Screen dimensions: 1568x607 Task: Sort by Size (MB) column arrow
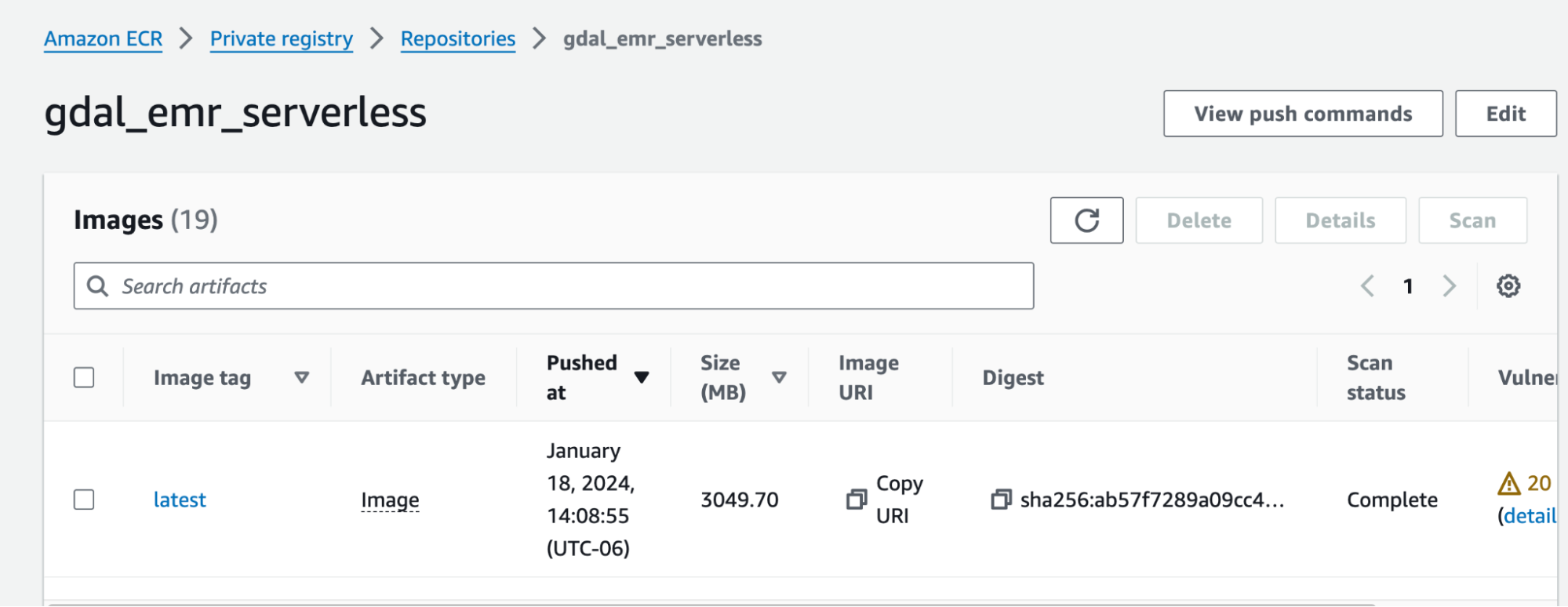(779, 377)
